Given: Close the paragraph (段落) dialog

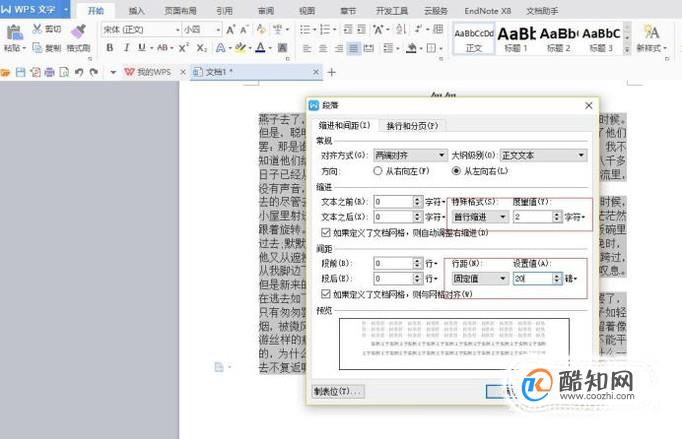Looking at the screenshot, I should click(x=588, y=106).
